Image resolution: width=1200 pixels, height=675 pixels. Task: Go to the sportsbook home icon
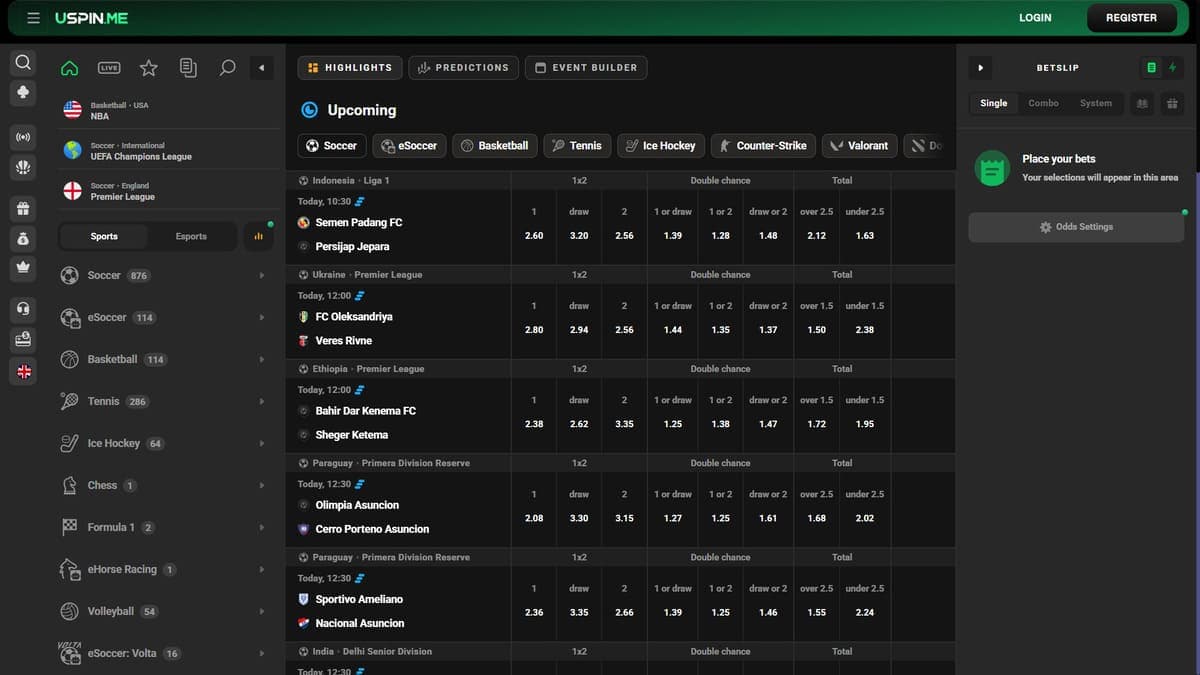pos(69,68)
